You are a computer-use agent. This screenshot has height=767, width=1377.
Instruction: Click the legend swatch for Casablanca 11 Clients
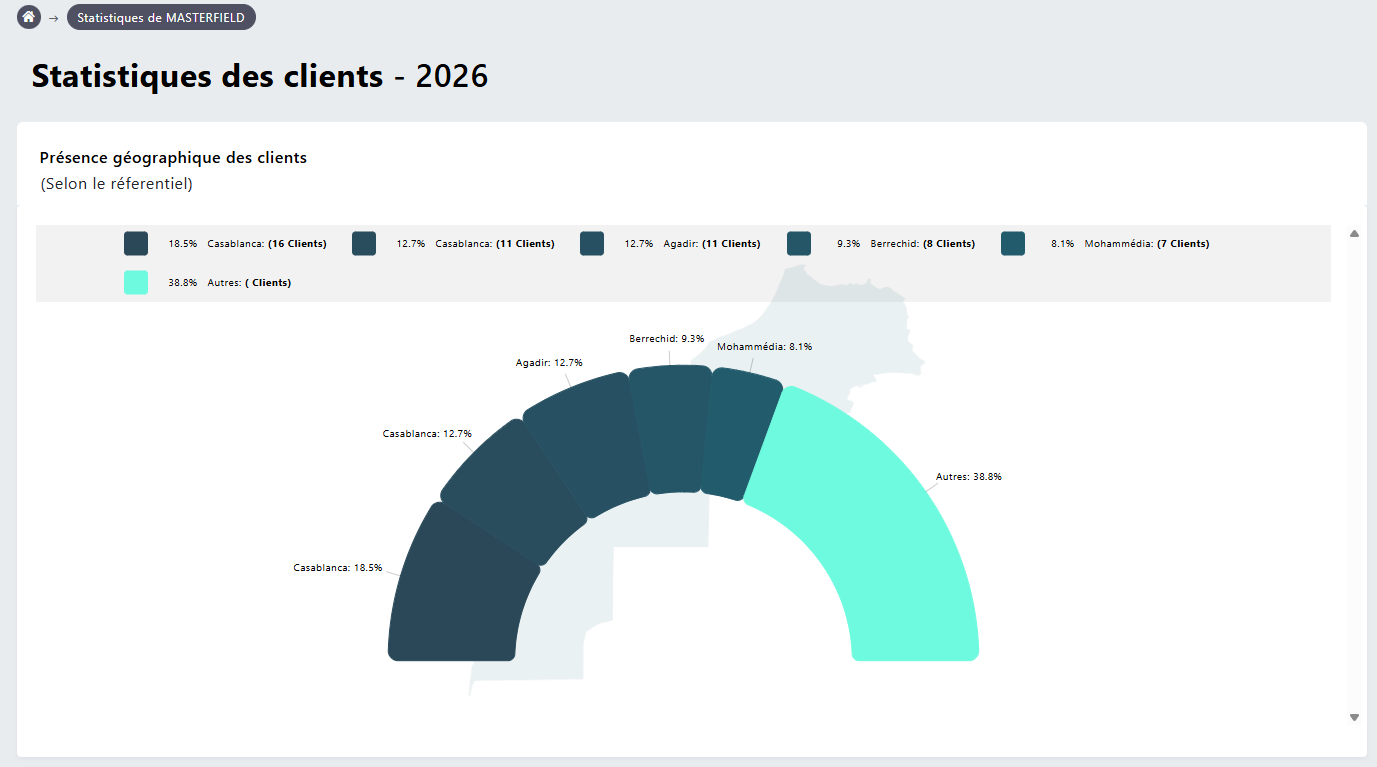pyautogui.click(x=364, y=244)
